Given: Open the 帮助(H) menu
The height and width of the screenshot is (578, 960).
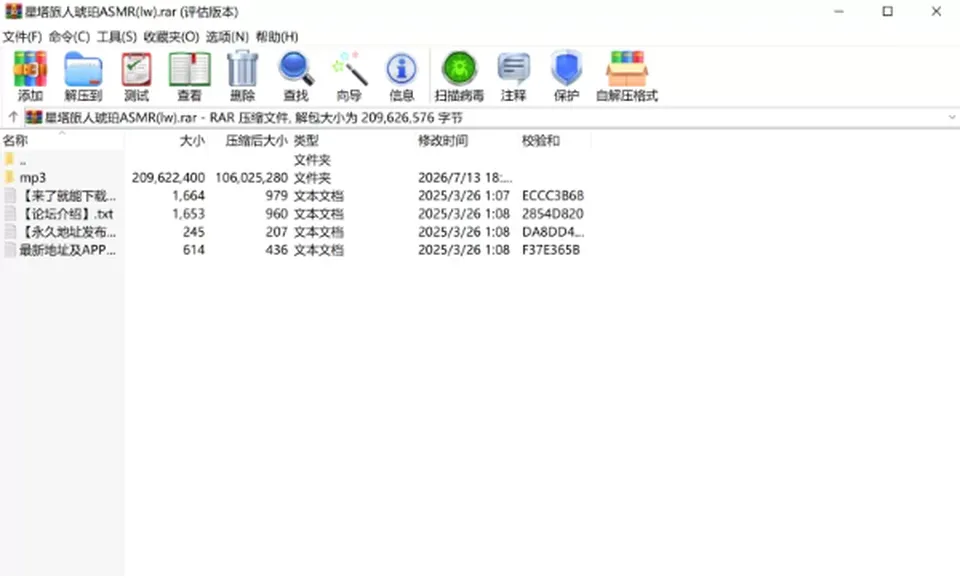Looking at the screenshot, I should (x=277, y=37).
